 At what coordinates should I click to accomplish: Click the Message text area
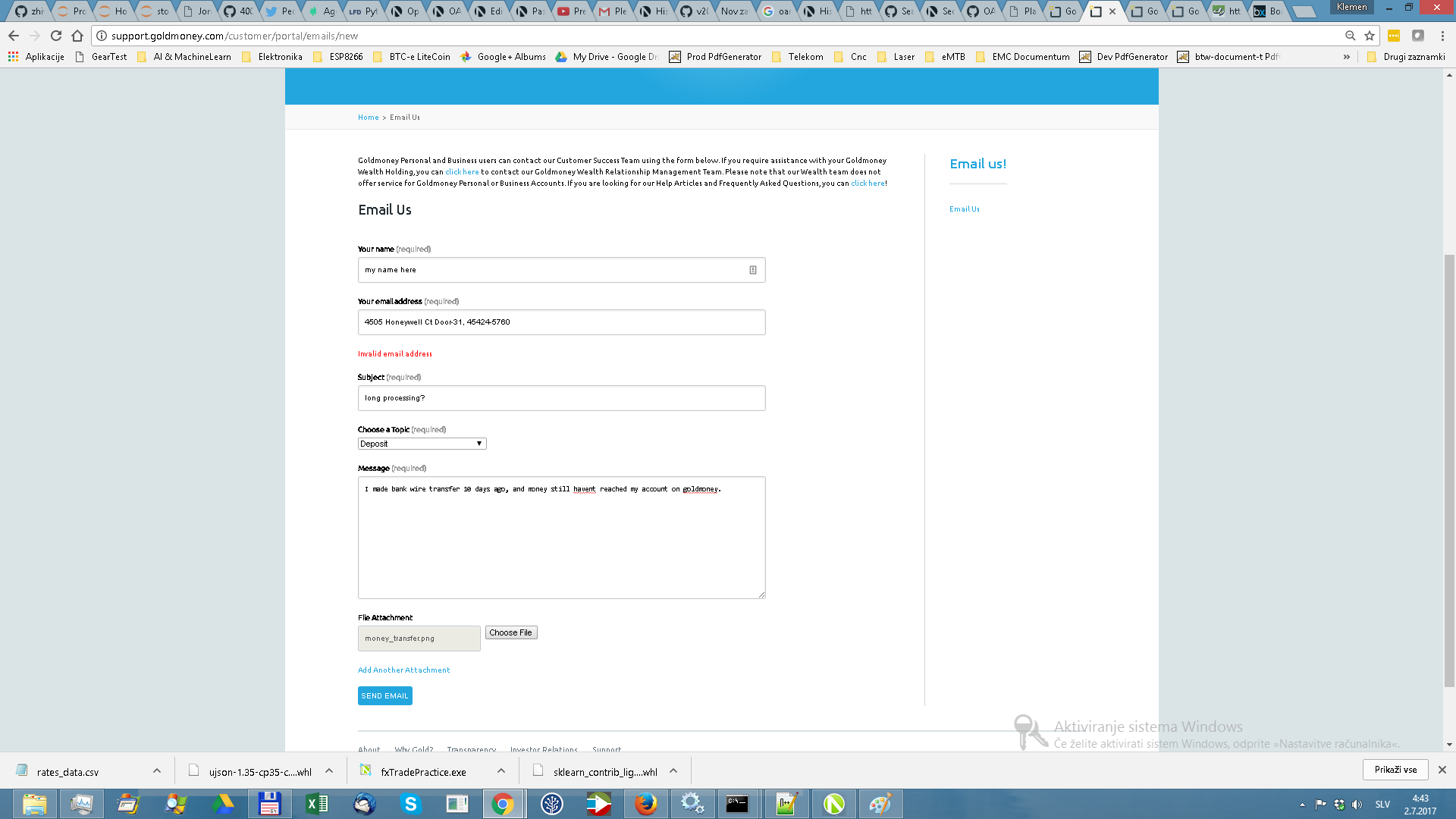tap(562, 538)
